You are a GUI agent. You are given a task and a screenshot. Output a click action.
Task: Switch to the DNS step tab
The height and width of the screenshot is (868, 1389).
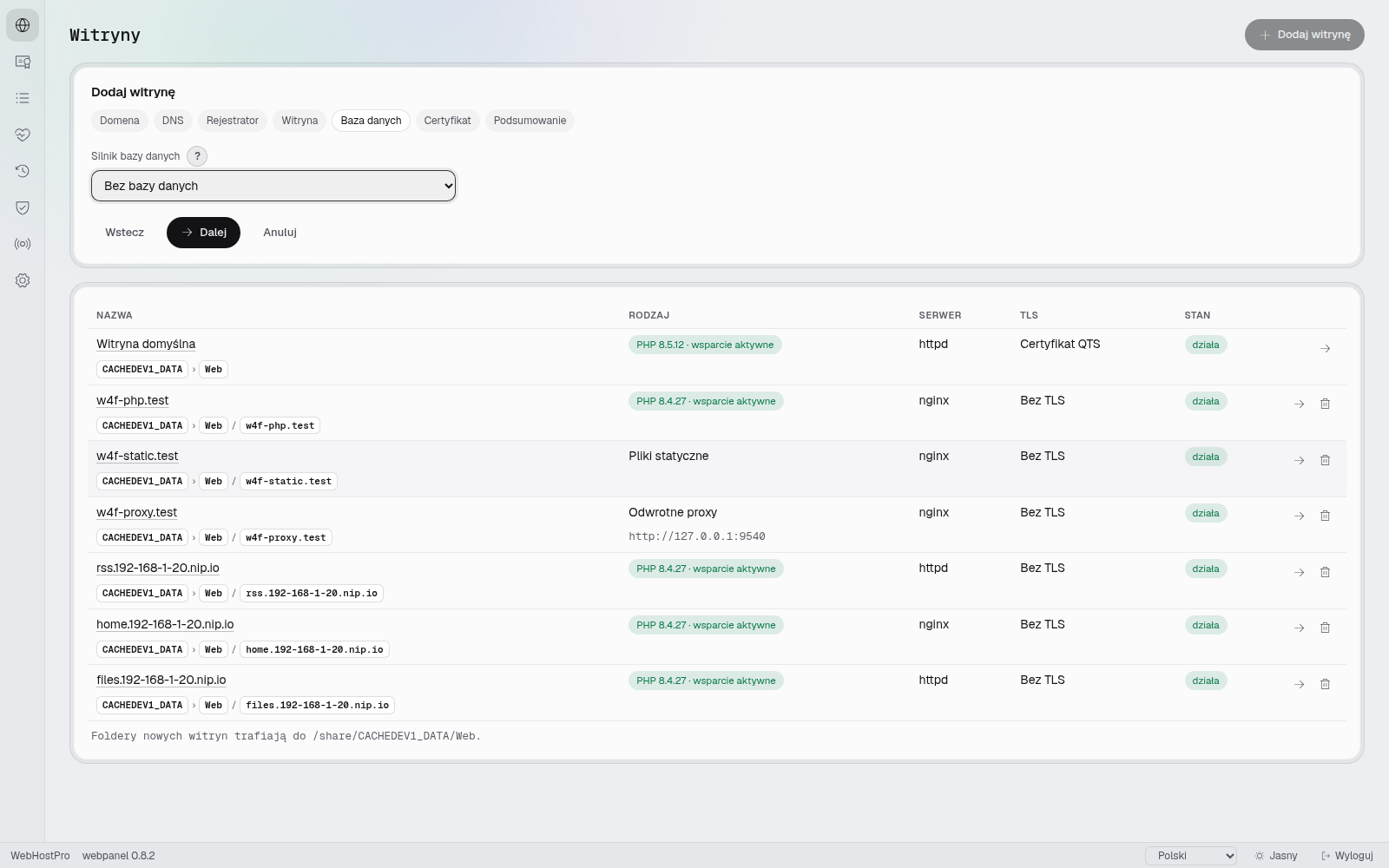[x=173, y=121]
